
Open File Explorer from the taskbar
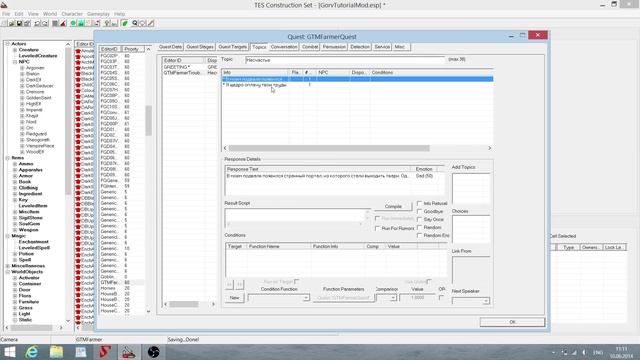tap(56, 352)
